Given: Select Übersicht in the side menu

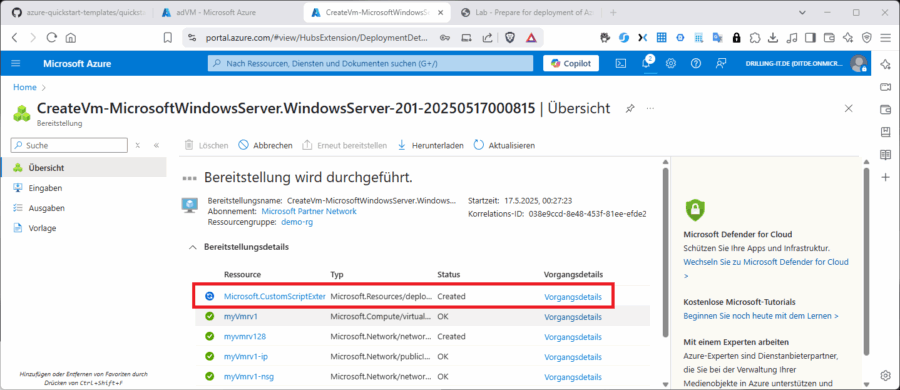Looking at the screenshot, I should click(83, 168).
